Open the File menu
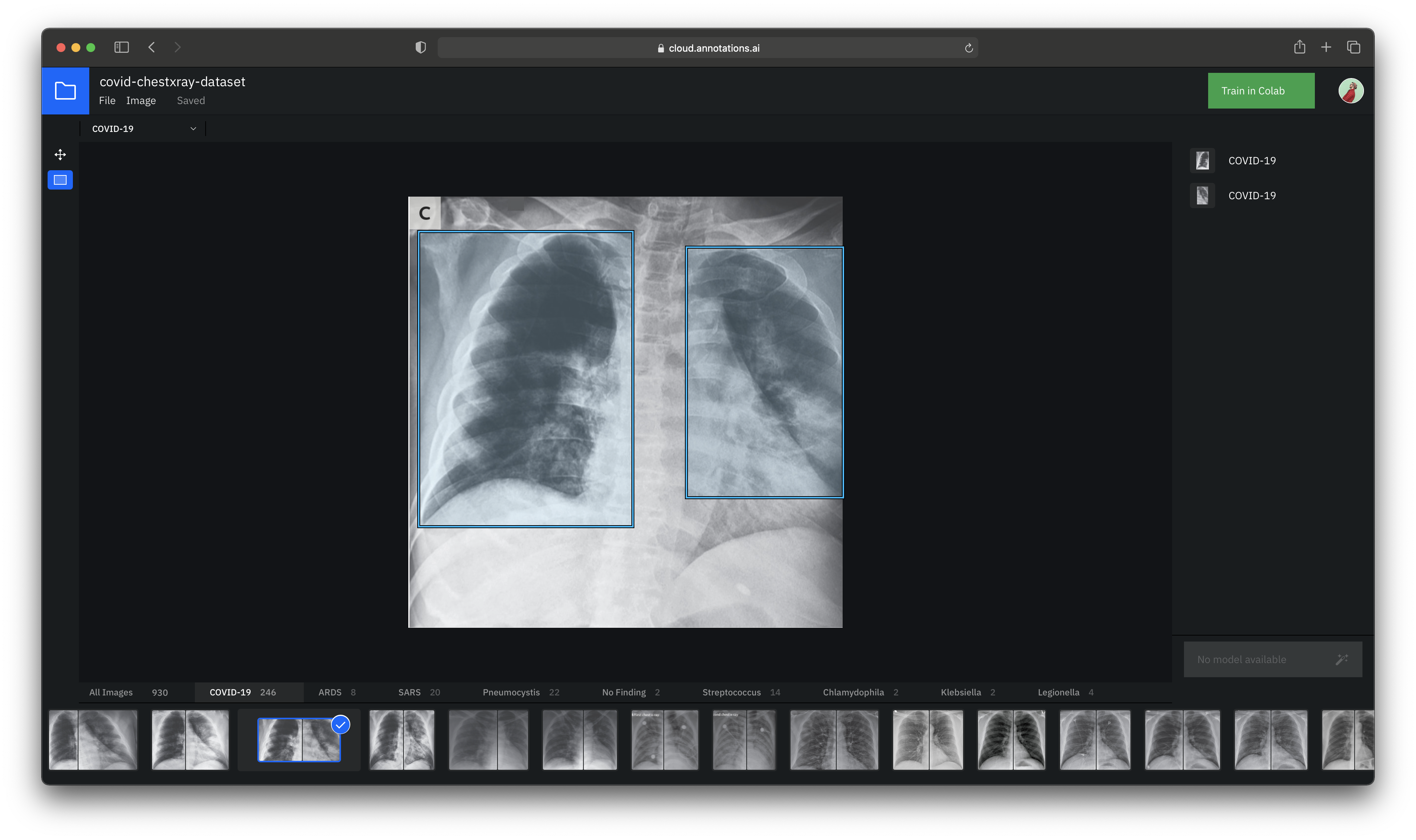 [x=107, y=101]
